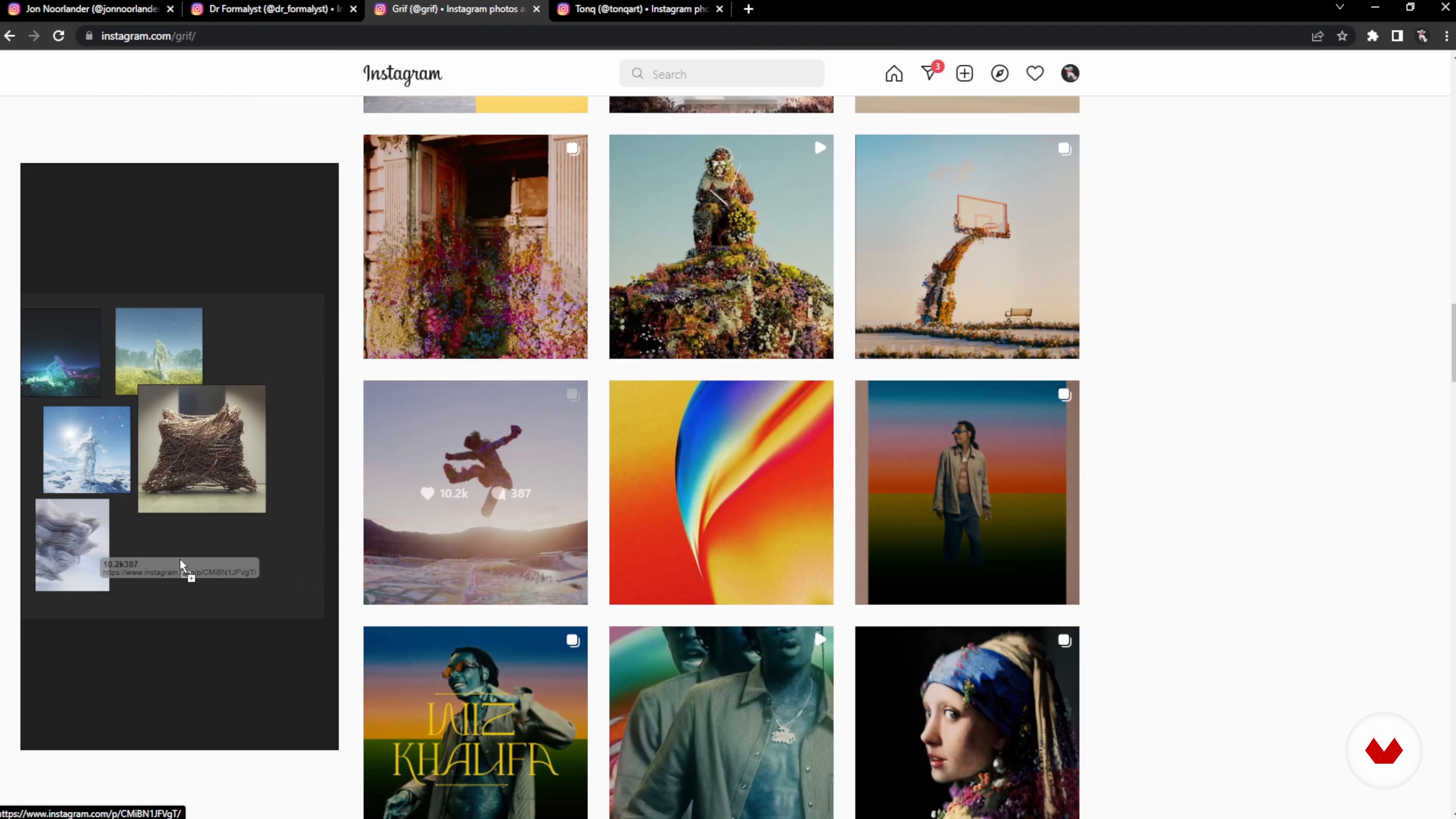Select the snowy figure reference image
Image resolution: width=1456 pixels, height=819 pixels.
tap(86, 450)
